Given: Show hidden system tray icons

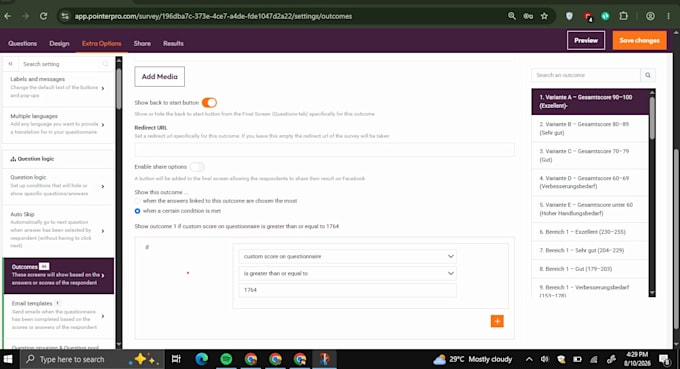Looking at the screenshot, I should click(x=529, y=359).
